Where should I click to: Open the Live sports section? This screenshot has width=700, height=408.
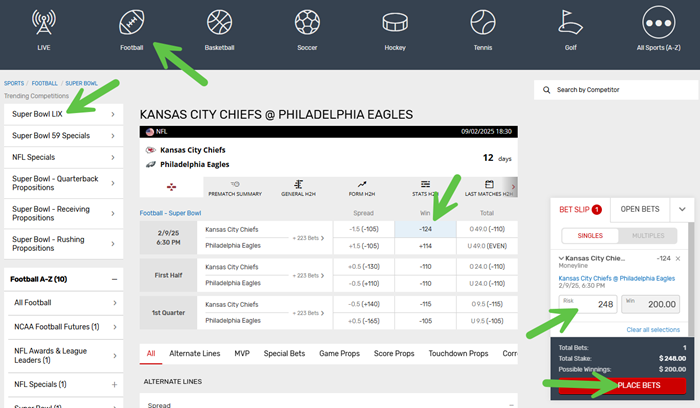pos(43,28)
